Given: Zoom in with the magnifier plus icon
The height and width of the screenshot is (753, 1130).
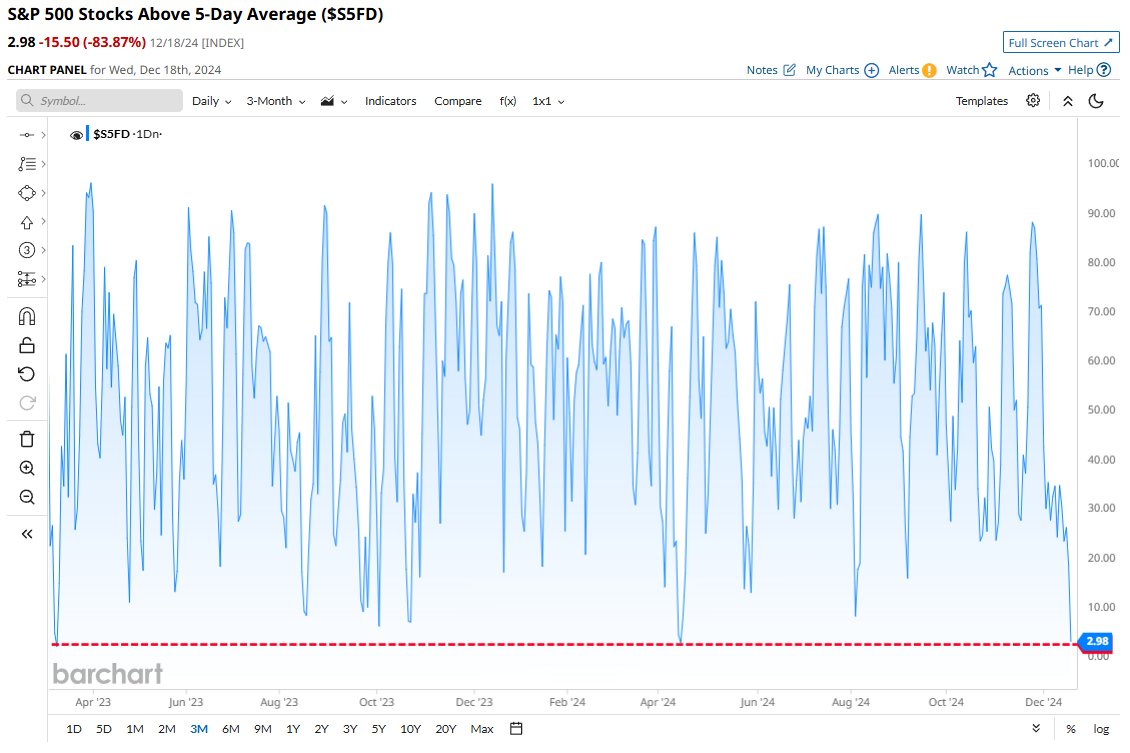Looking at the screenshot, I should click(x=27, y=468).
